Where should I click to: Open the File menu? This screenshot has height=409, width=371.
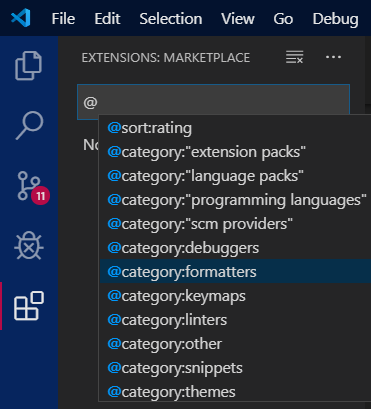click(x=63, y=19)
